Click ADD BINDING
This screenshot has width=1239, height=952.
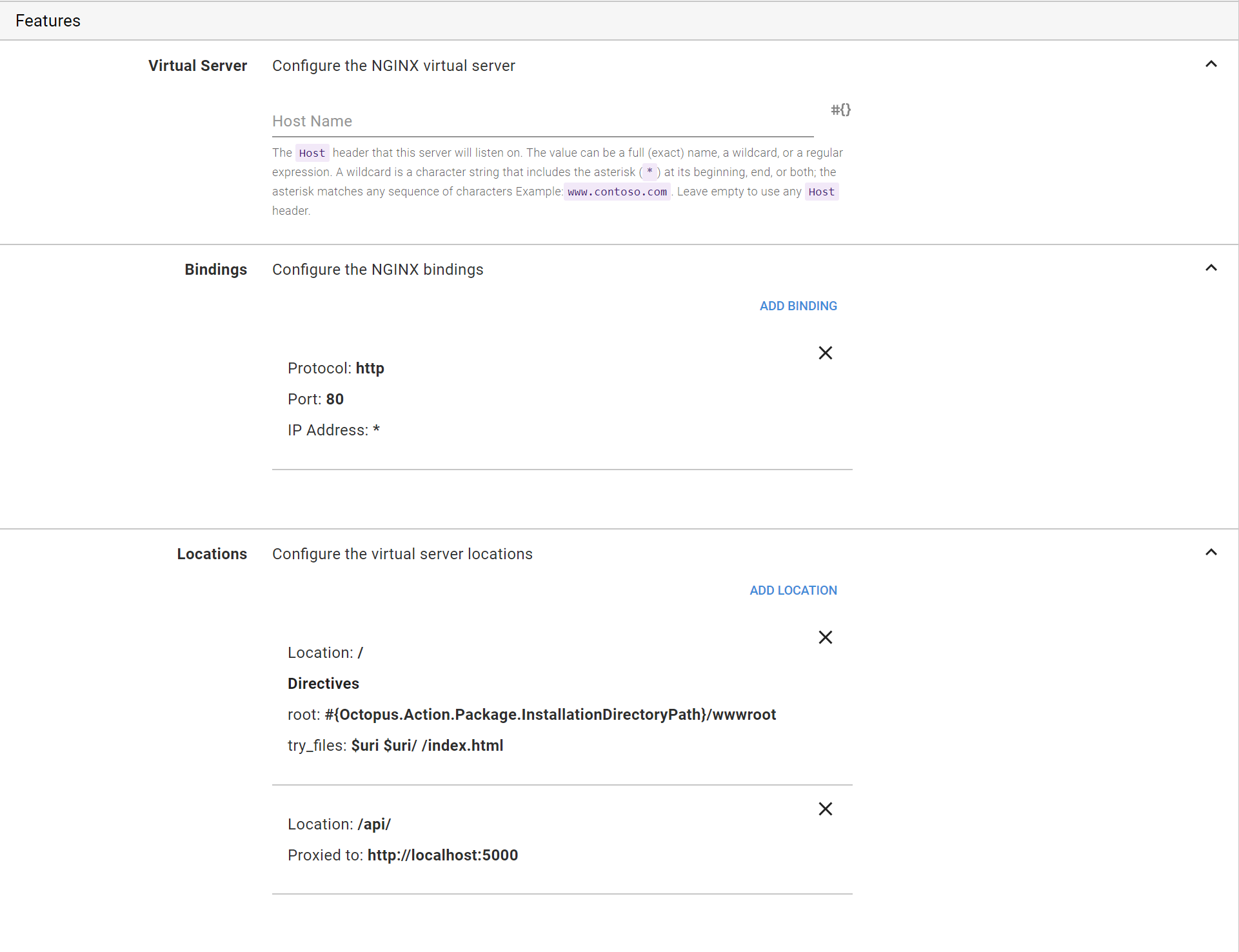click(x=798, y=306)
